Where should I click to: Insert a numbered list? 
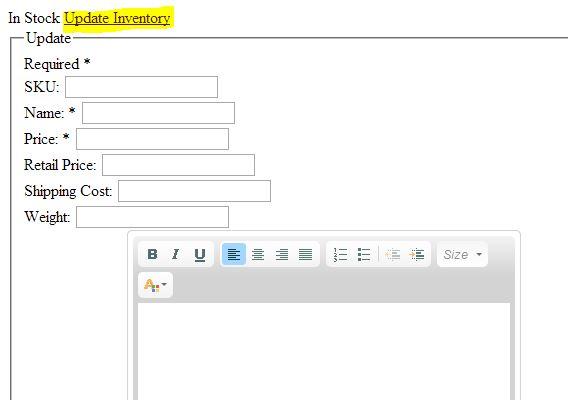click(x=340, y=254)
